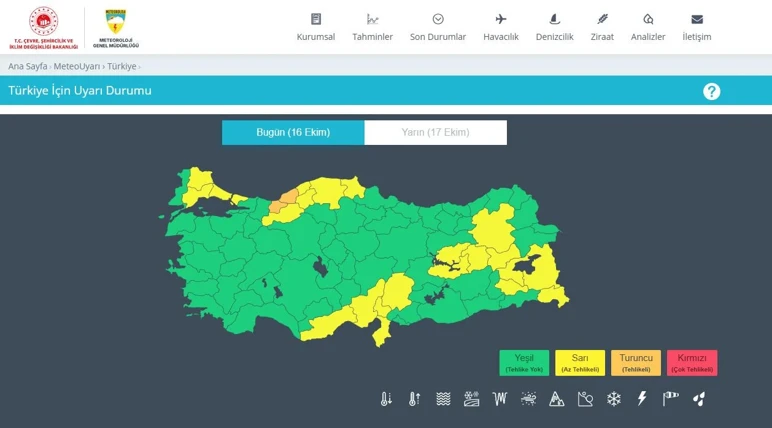Open the Tahminler menu

(x=372, y=28)
